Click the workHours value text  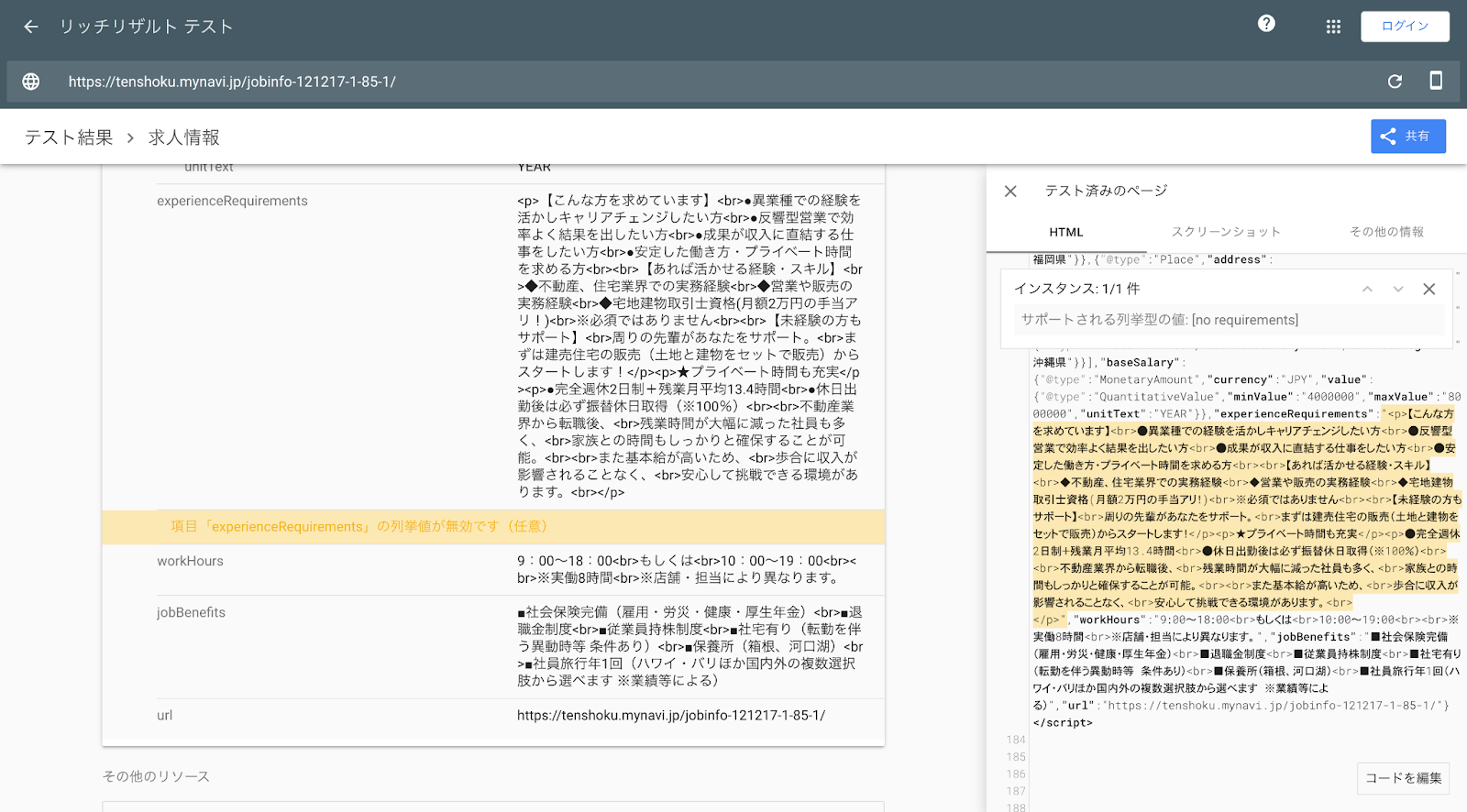point(688,569)
